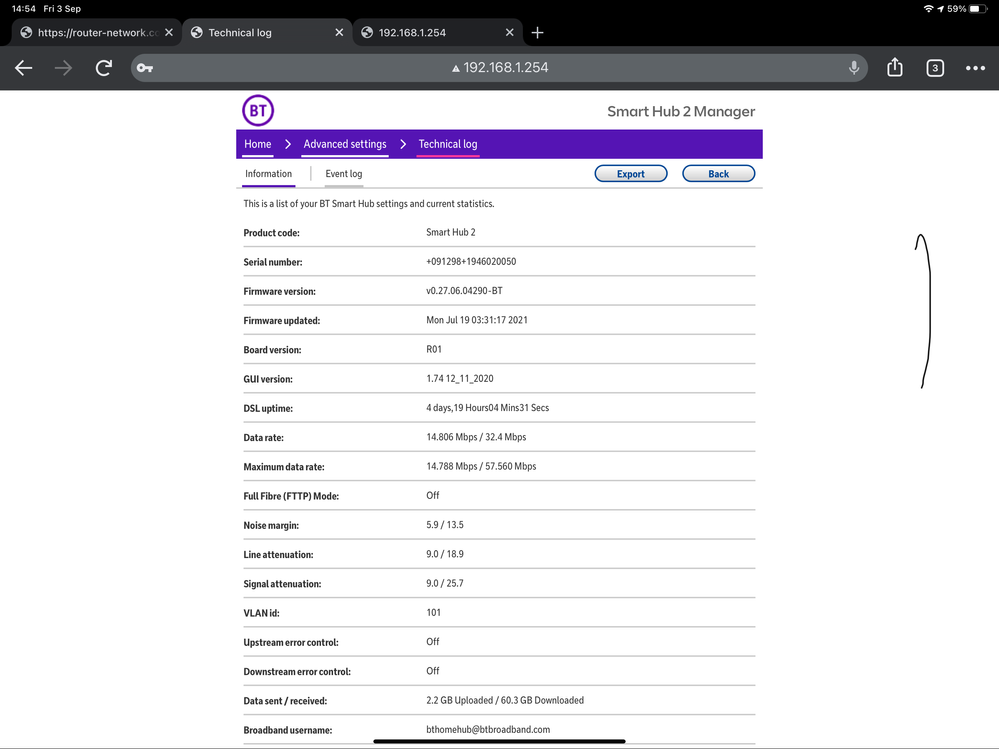Reload the page with the refresh icon

coord(103,68)
